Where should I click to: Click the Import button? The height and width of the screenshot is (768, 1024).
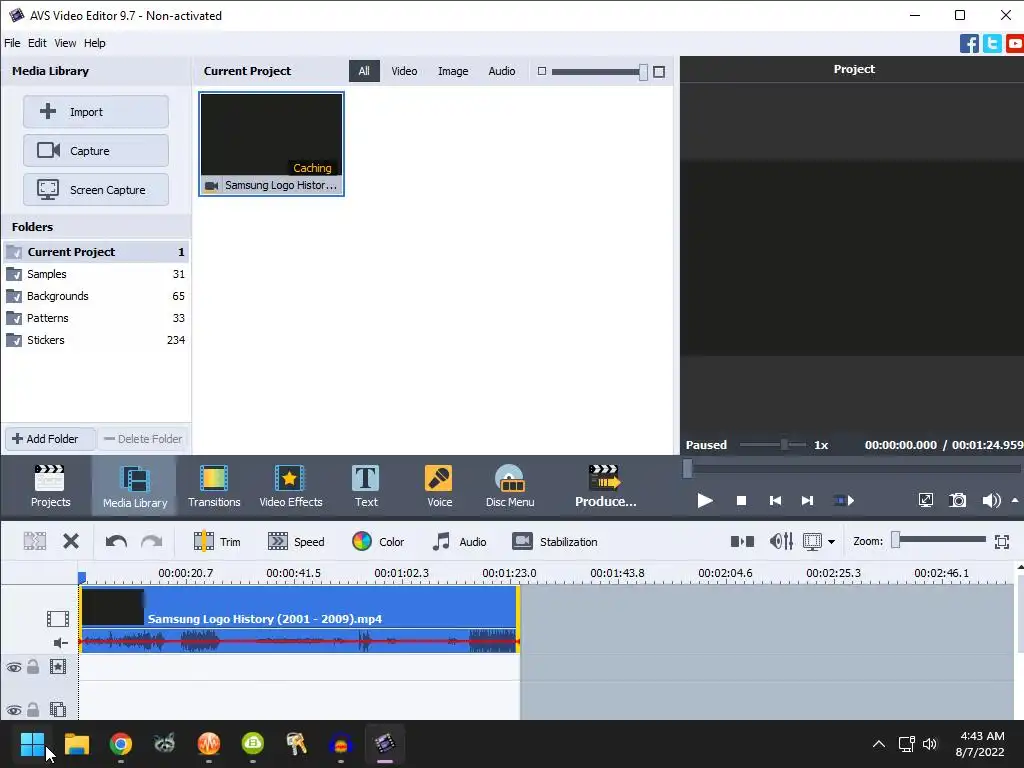point(95,112)
